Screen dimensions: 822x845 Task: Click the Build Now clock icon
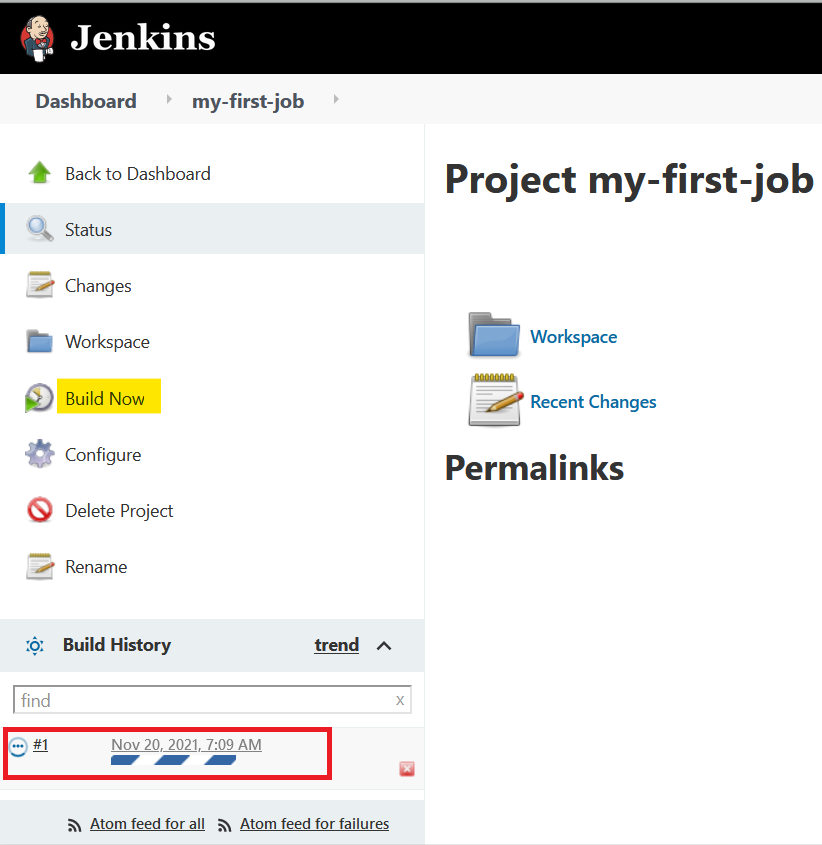click(39, 398)
